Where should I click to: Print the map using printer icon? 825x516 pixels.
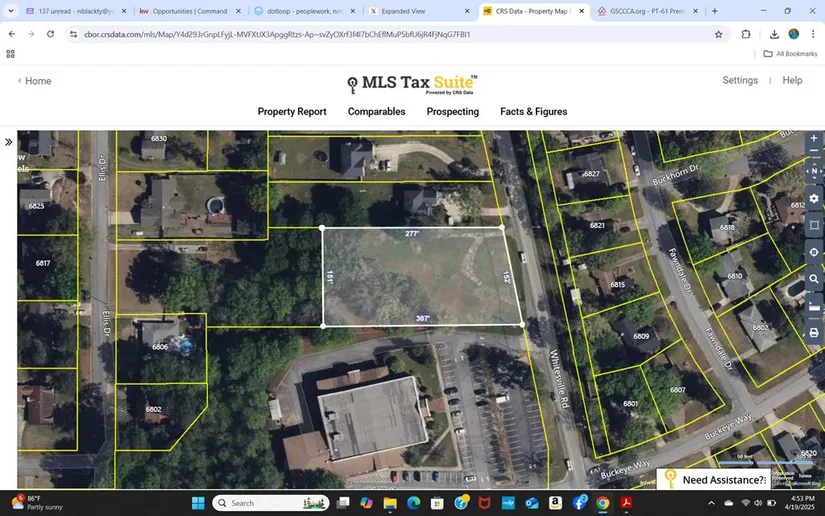coord(814,332)
